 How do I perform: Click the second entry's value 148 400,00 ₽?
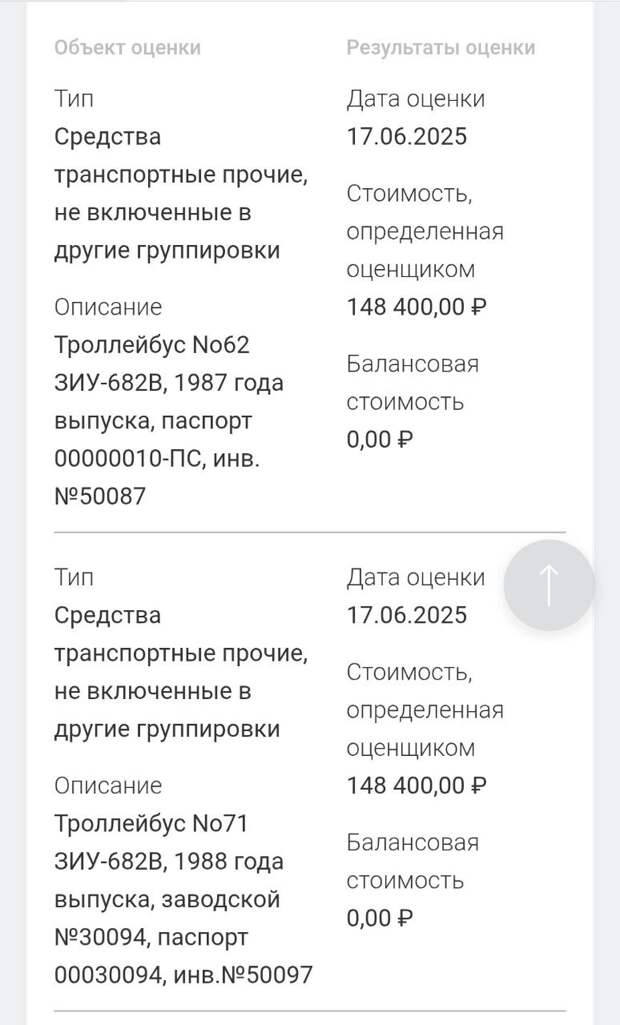pos(417,786)
